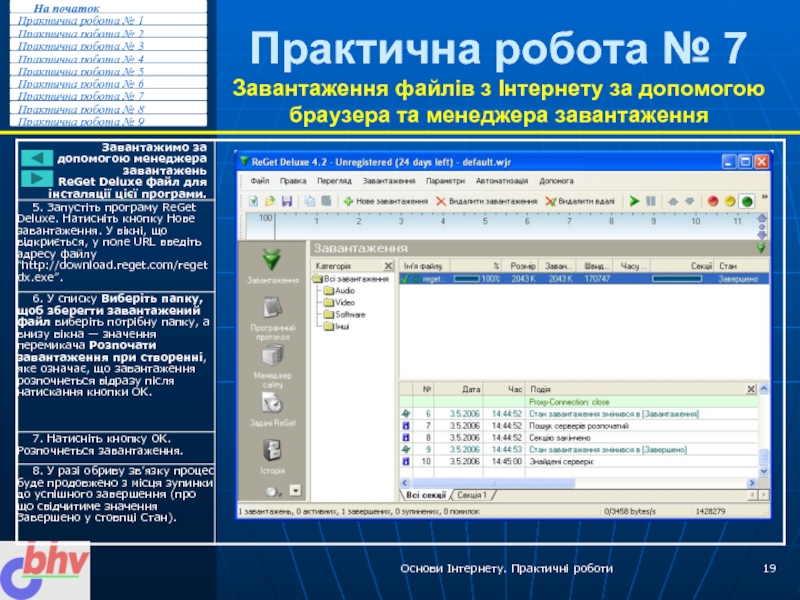Open the Допомога menu
The image size is (800, 600).
(556, 181)
